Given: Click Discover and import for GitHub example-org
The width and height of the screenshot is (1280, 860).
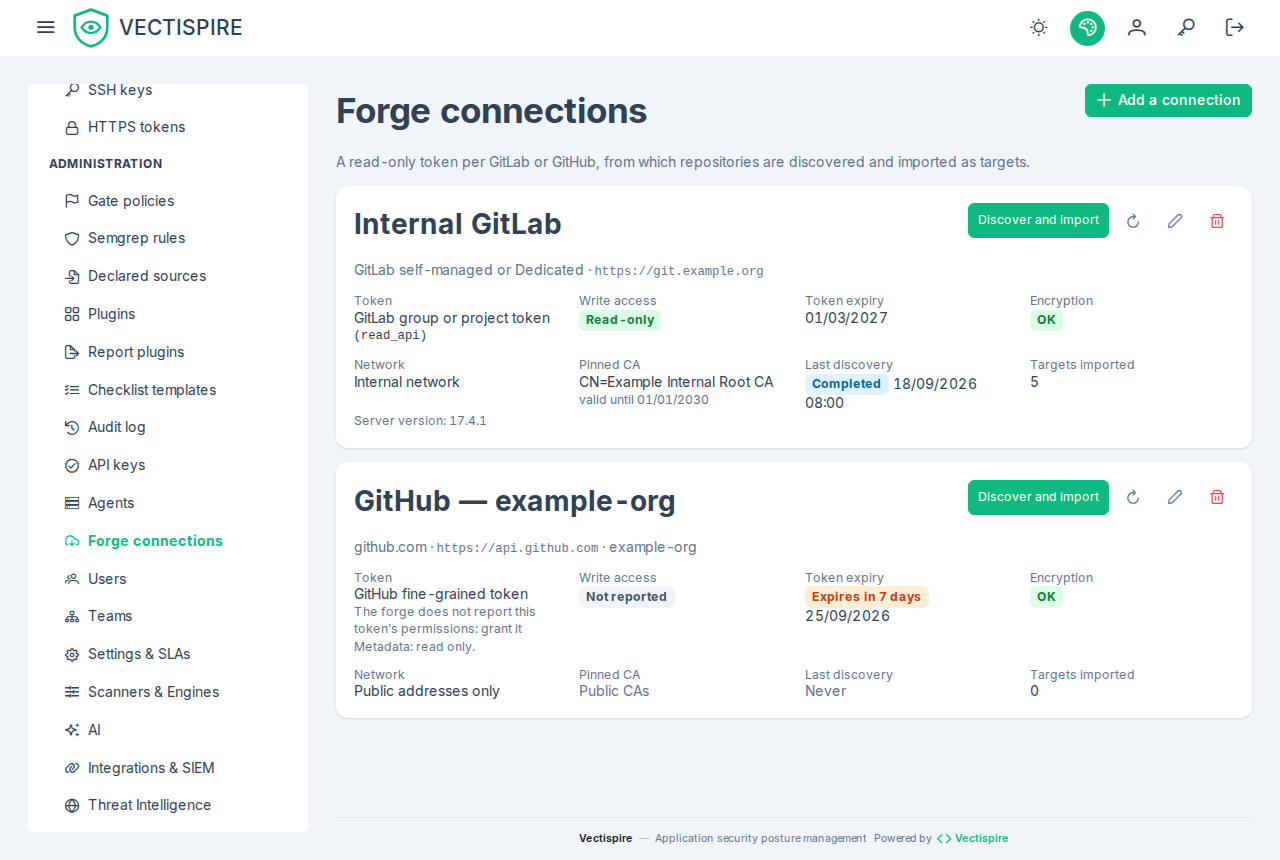Looking at the screenshot, I should (x=1038, y=497).
